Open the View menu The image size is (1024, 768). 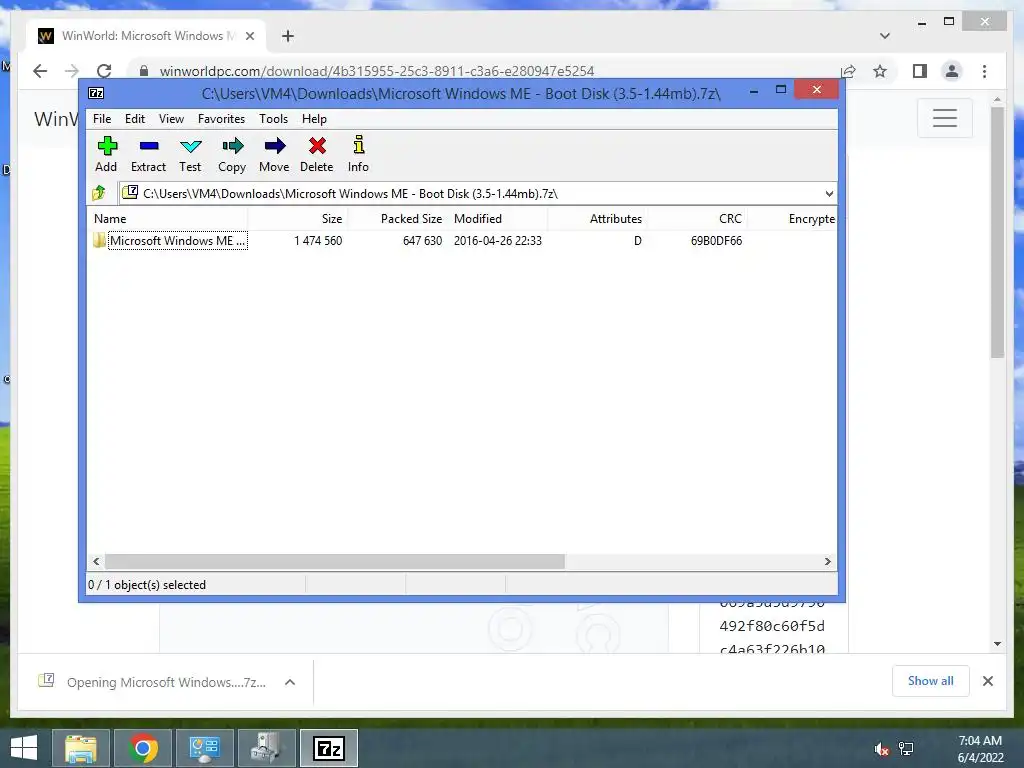pos(171,119)
